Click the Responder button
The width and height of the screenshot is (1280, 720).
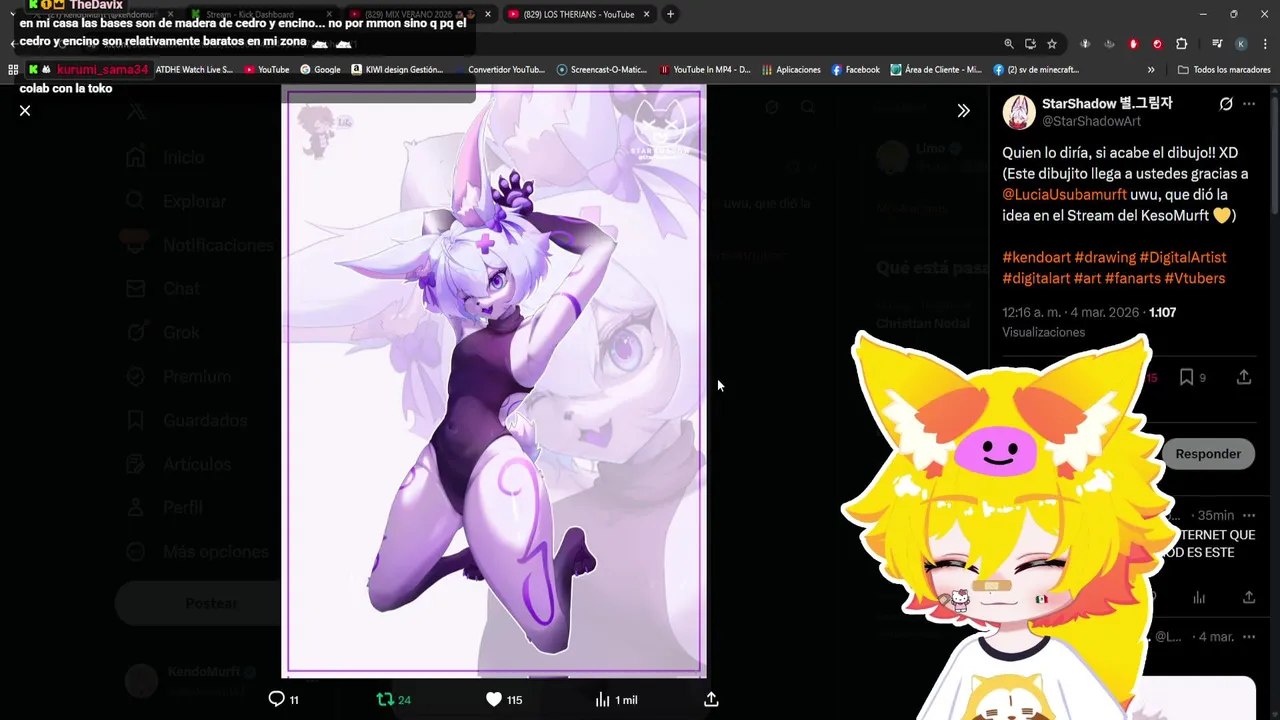click(x=1208, y=454)
